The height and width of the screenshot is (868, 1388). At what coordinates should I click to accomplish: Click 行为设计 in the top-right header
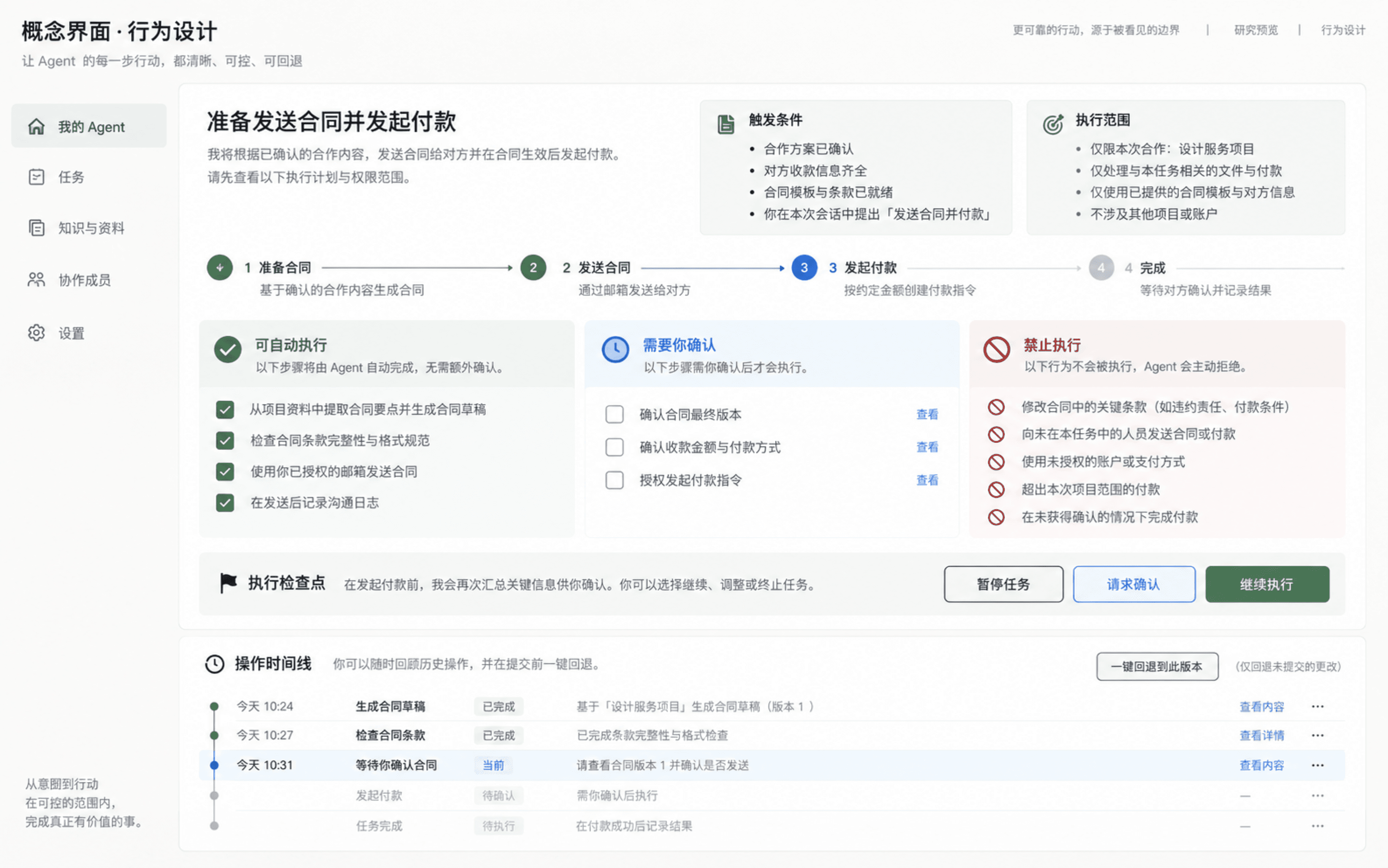click(1342, 30)
